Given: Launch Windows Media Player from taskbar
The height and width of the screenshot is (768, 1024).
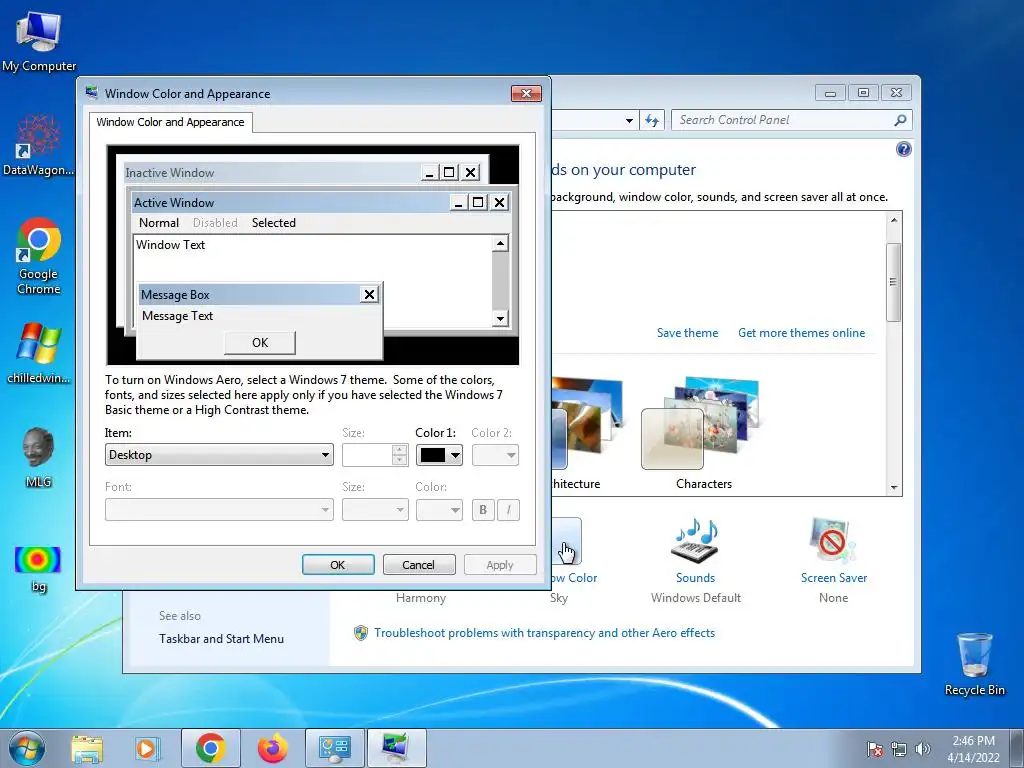Looking at the screenshot, I should click(x=148, y=748).
